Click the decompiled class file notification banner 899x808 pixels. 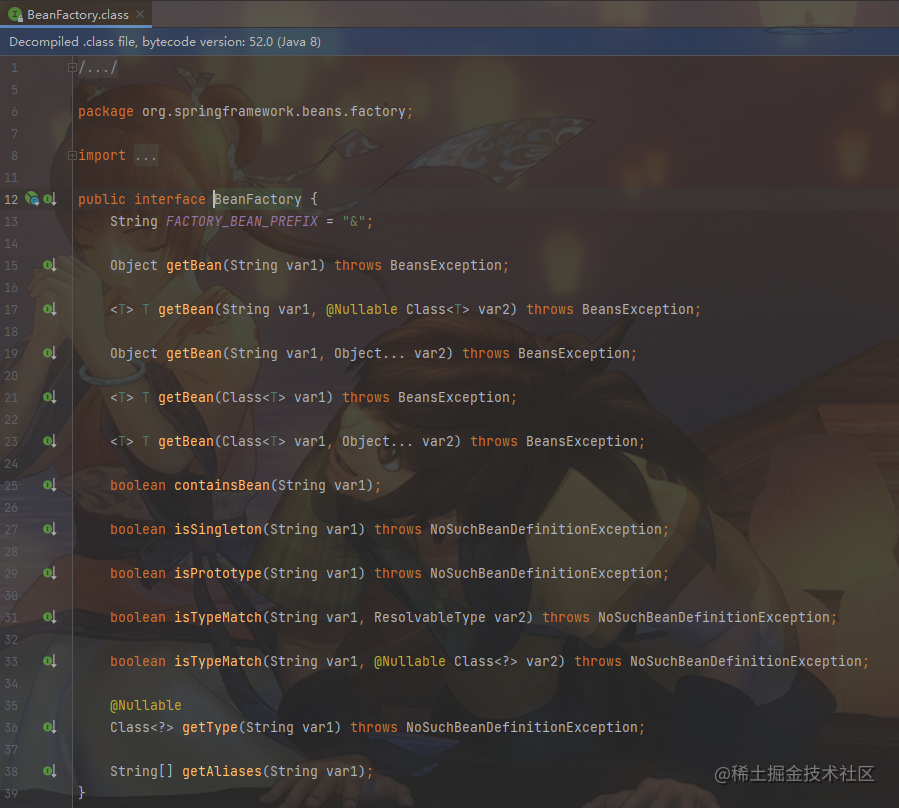point(450,42)
